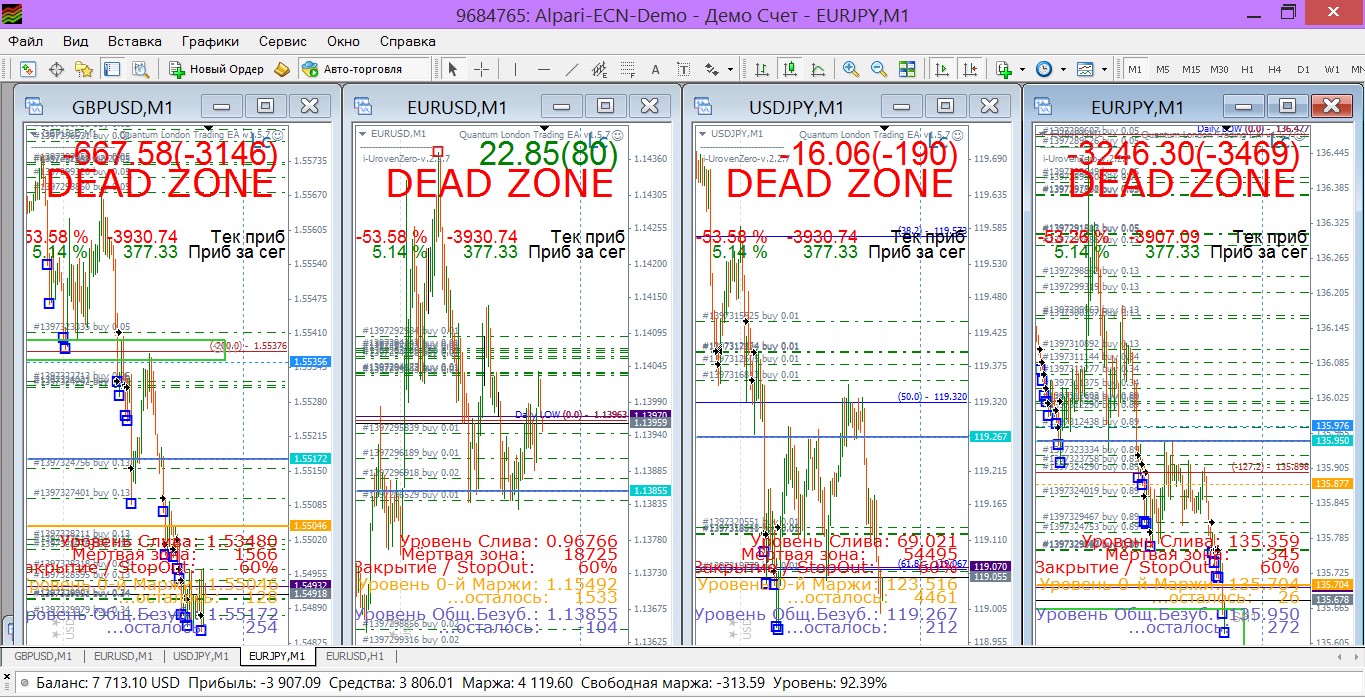Select the Crosshair cursor tool

[x=481, y=69]
